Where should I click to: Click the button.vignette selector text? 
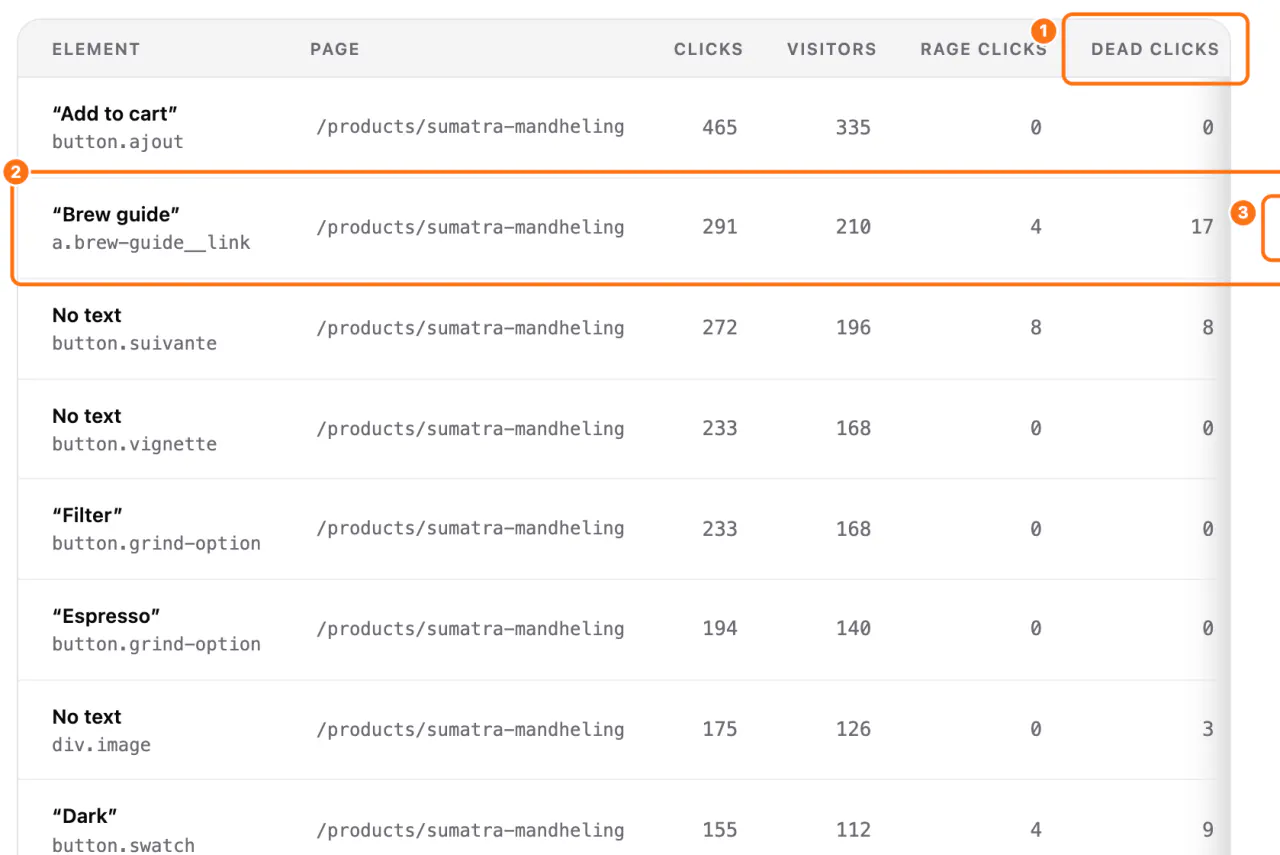click(x=134, y=444)
